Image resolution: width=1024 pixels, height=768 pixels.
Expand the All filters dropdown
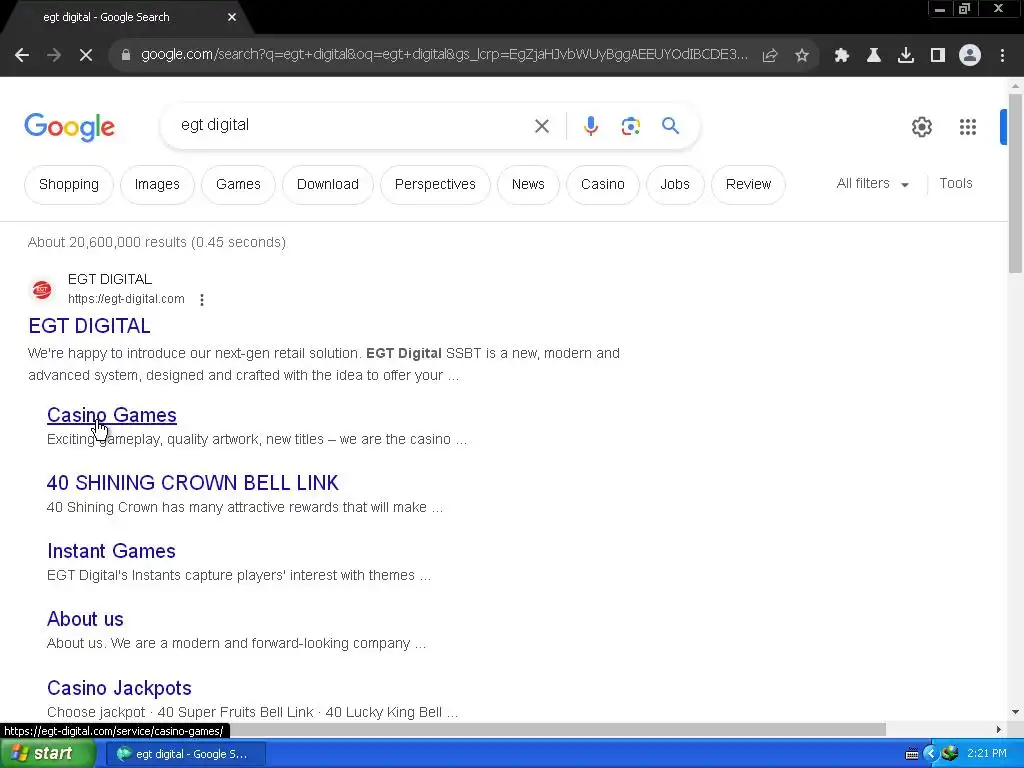click(x=872, y=184)
